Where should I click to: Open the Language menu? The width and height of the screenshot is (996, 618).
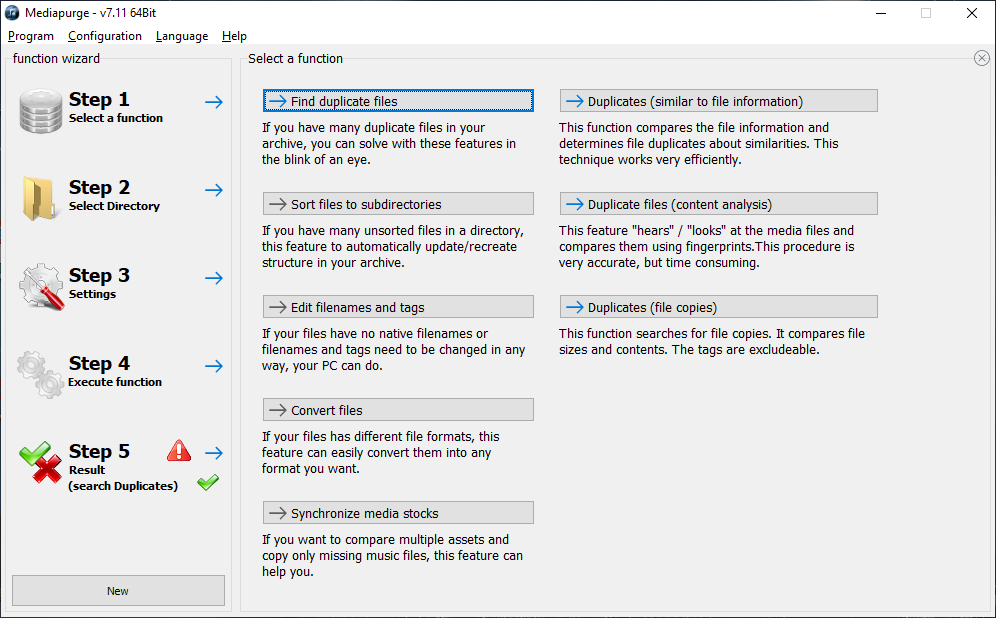(182, 36)
